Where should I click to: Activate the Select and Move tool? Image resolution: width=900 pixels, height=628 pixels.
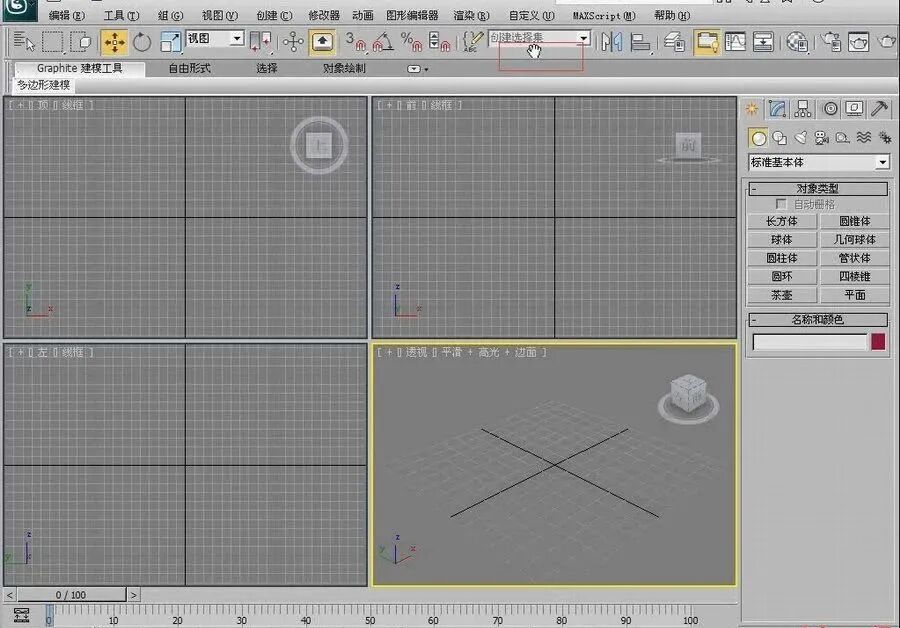(x=114, y=42)
